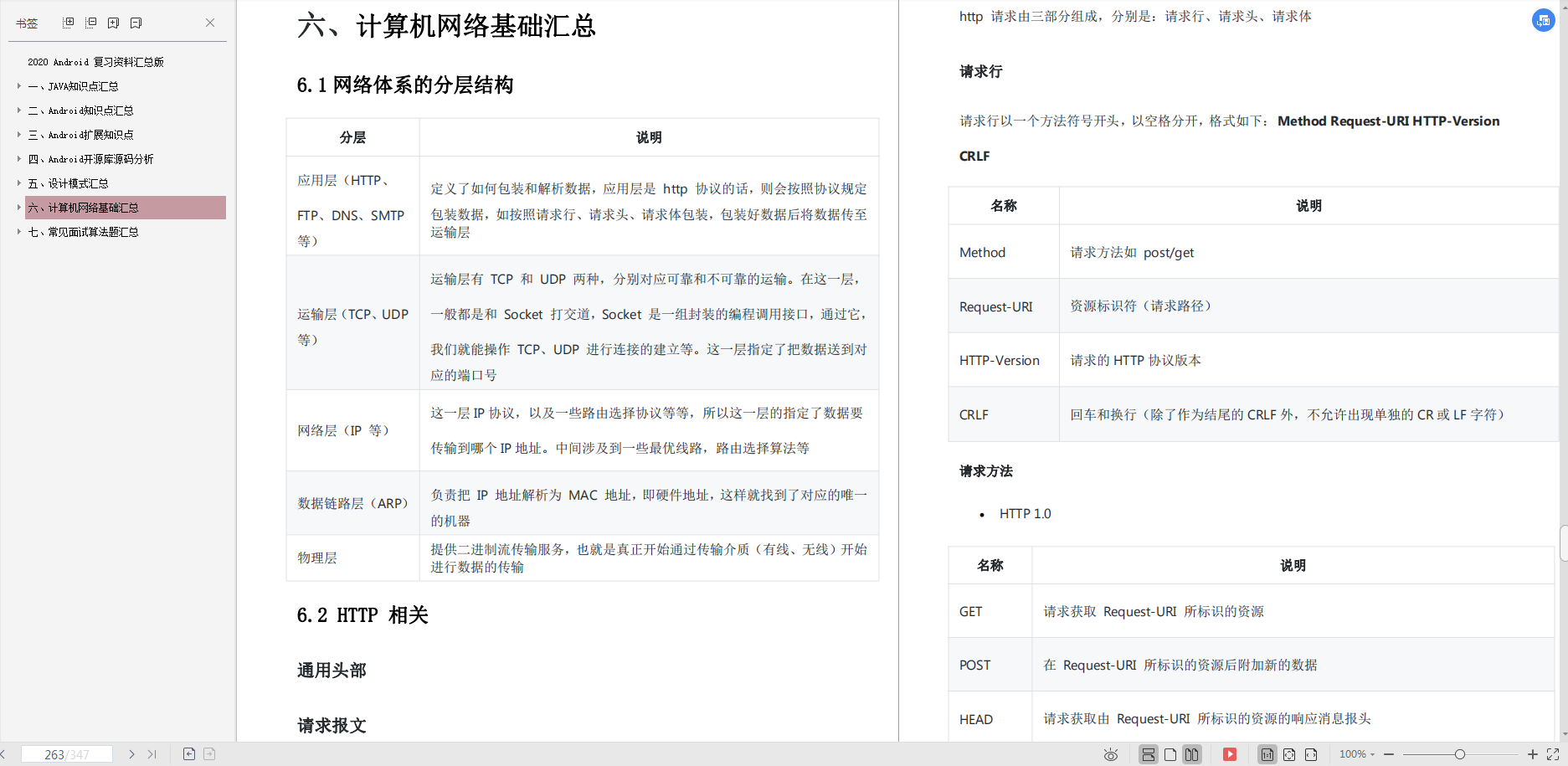Image resolution: width=1568 pixels, height=766 pixels.
Task: Toggle read mode with the eye icon
Action: pos(1110,753)
